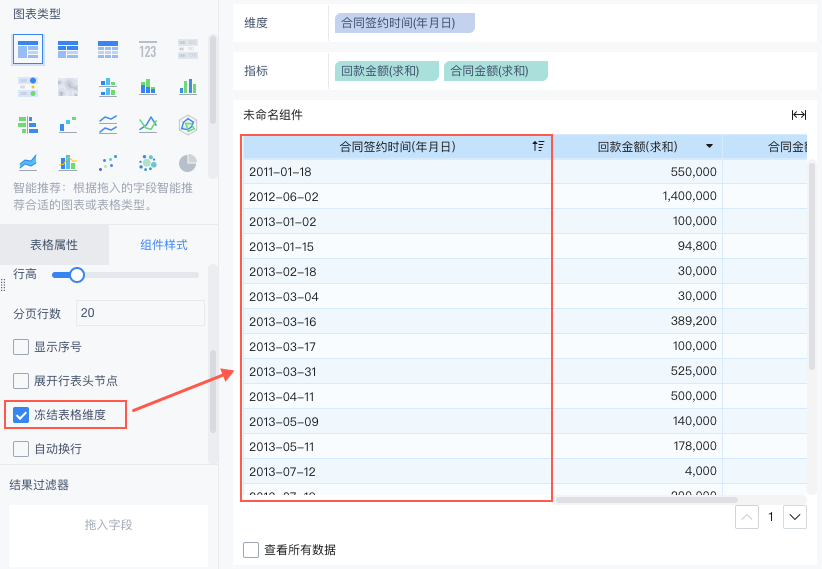
Task: Enable the 展开行表头节点 checkbox
Action: [x=21, y=381]
